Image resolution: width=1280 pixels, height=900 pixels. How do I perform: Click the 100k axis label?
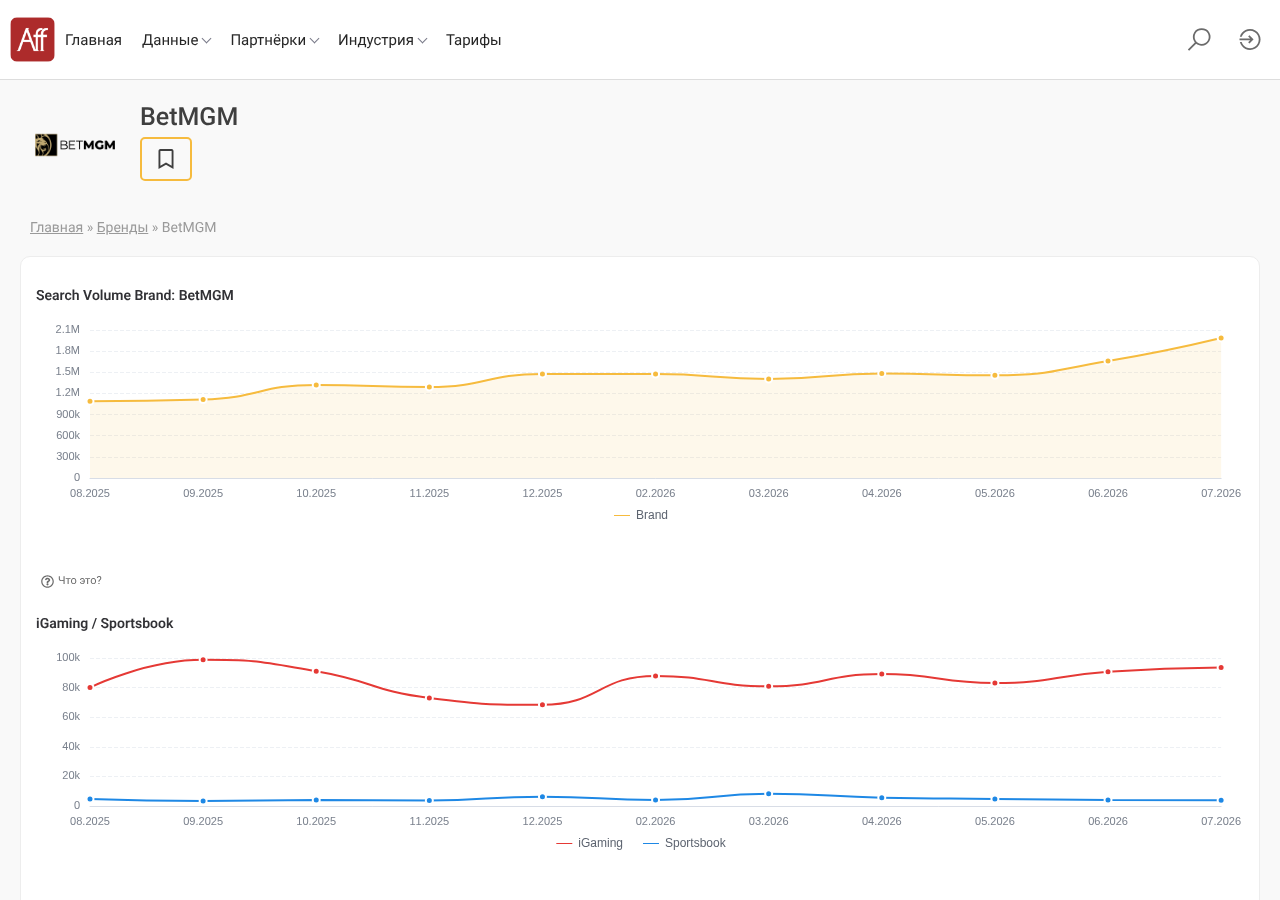click(68, 657)
